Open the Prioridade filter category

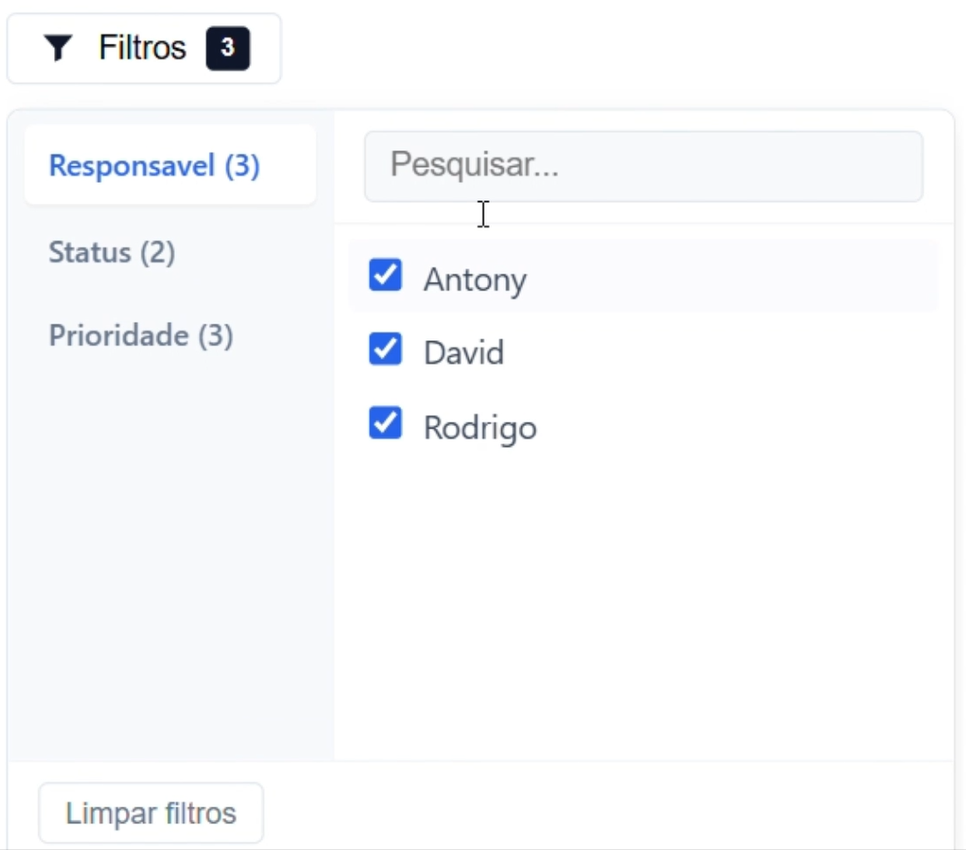pyautogui.click(x=140, y=335)
